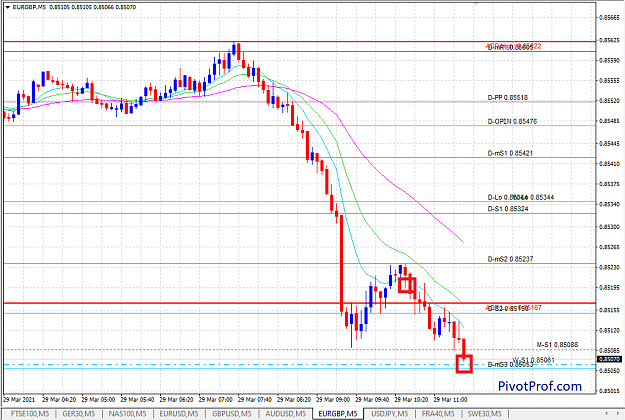Click the 29 Mar 04:20 time label

[x=59, y=399]
